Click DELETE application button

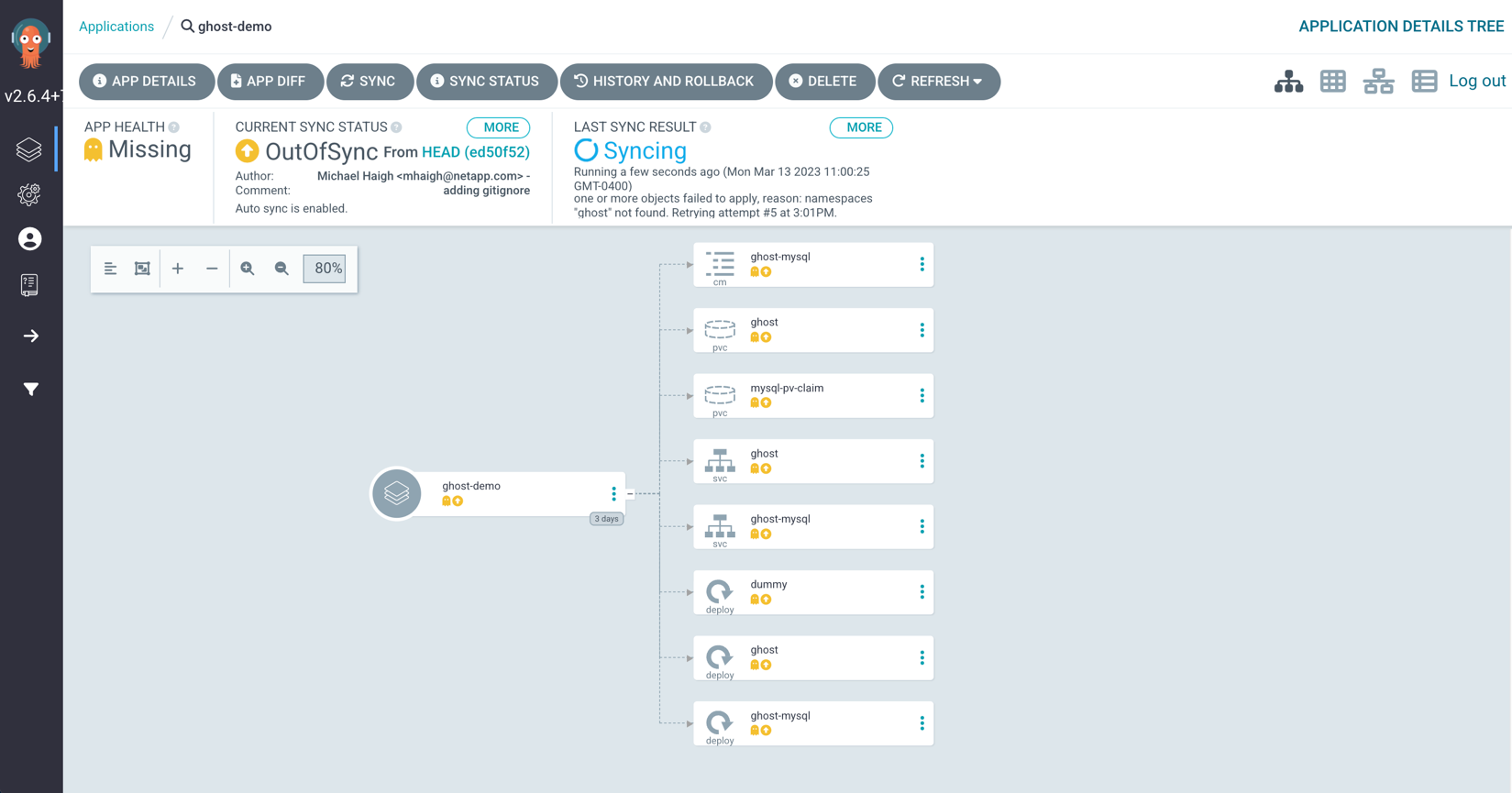824,82
